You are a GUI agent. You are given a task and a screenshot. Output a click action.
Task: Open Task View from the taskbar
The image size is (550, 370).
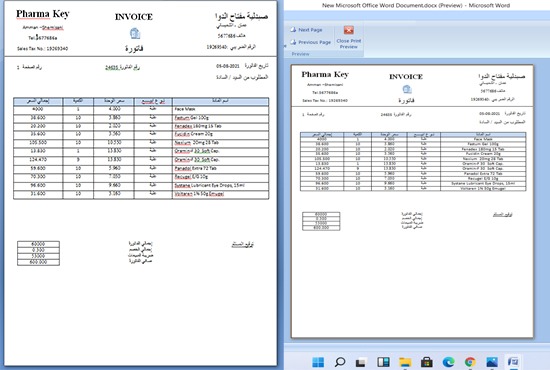(x=361, y=362)
